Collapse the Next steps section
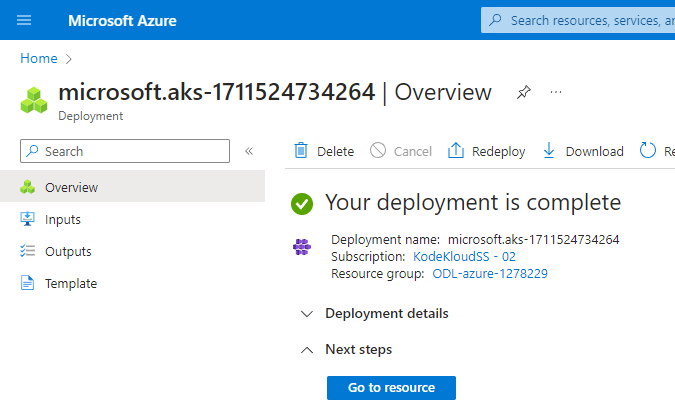This screenshot has height=420, width=675. click(x=307, y=350)
